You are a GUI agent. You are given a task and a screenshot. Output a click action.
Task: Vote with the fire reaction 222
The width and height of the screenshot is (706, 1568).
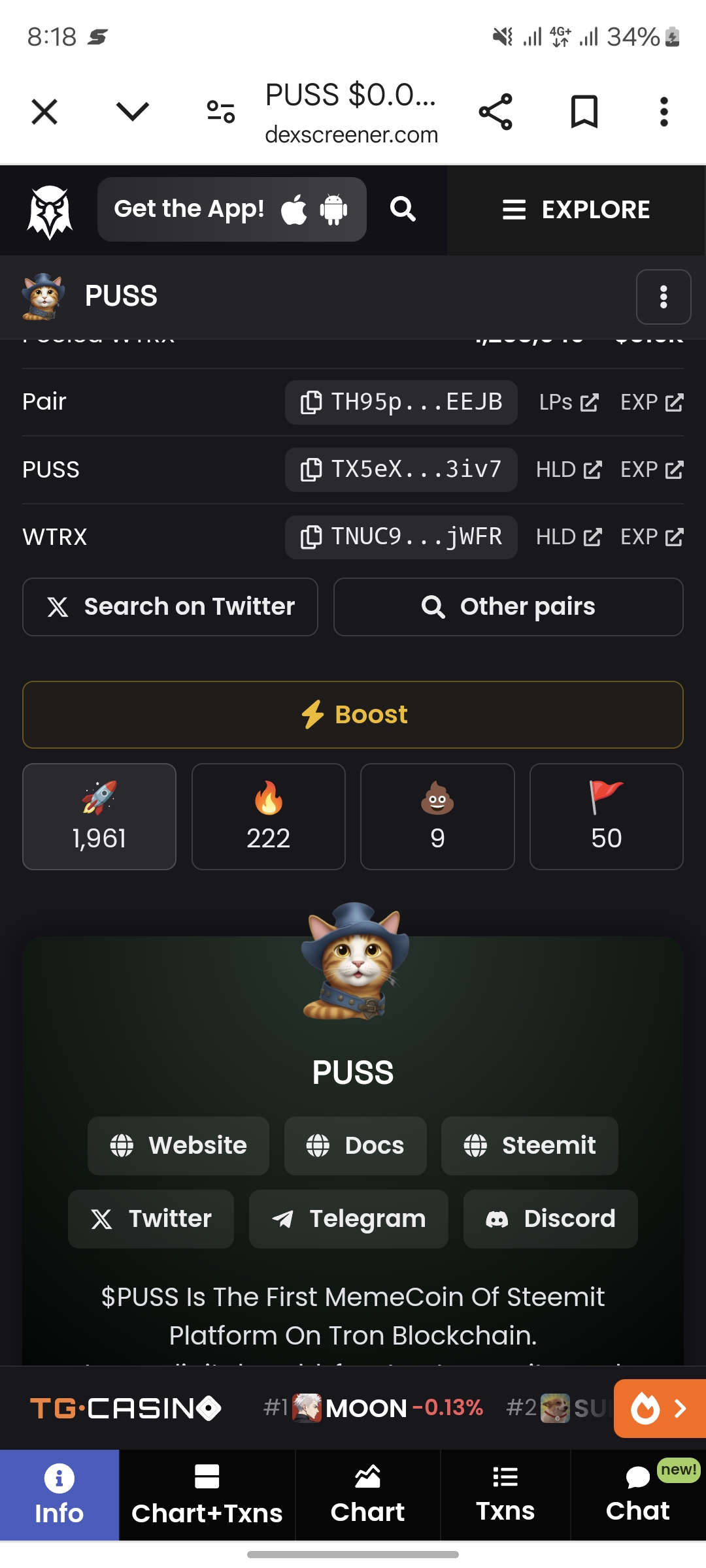pyautogui.click(x=269, y=817)
